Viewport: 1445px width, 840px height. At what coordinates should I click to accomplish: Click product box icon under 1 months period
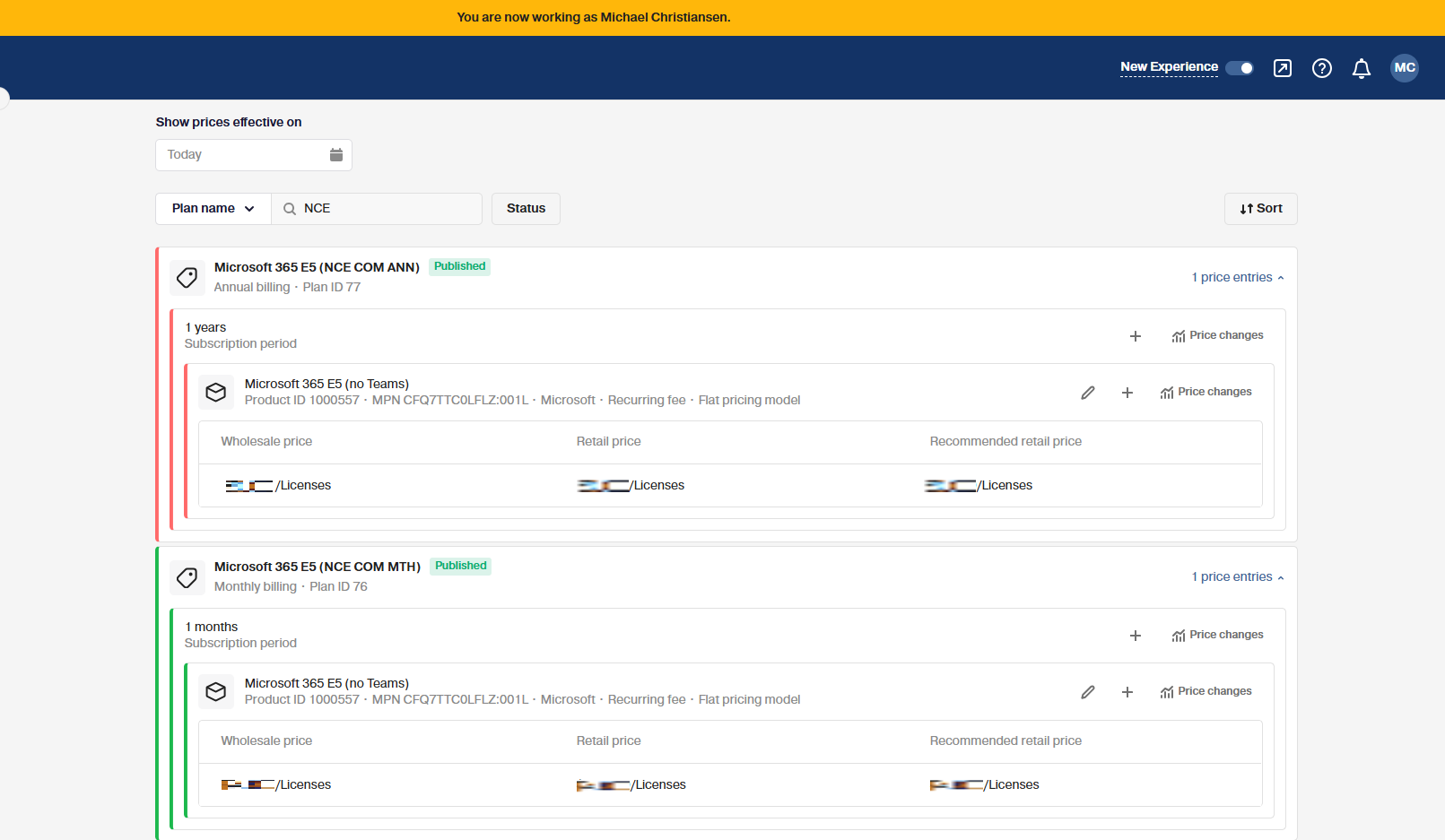(x=216, y=692)
